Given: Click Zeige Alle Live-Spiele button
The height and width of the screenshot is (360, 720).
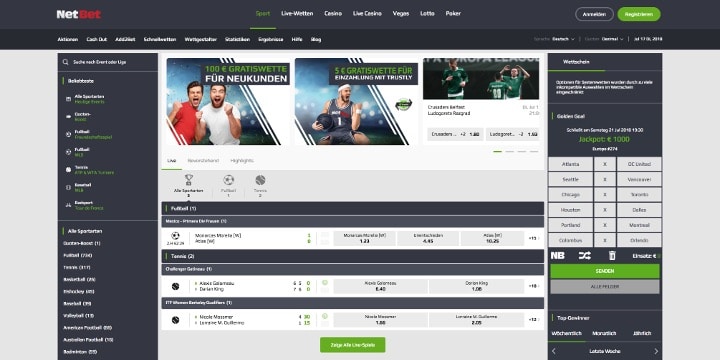Looking at the screenshot, I should pos(353,345).
